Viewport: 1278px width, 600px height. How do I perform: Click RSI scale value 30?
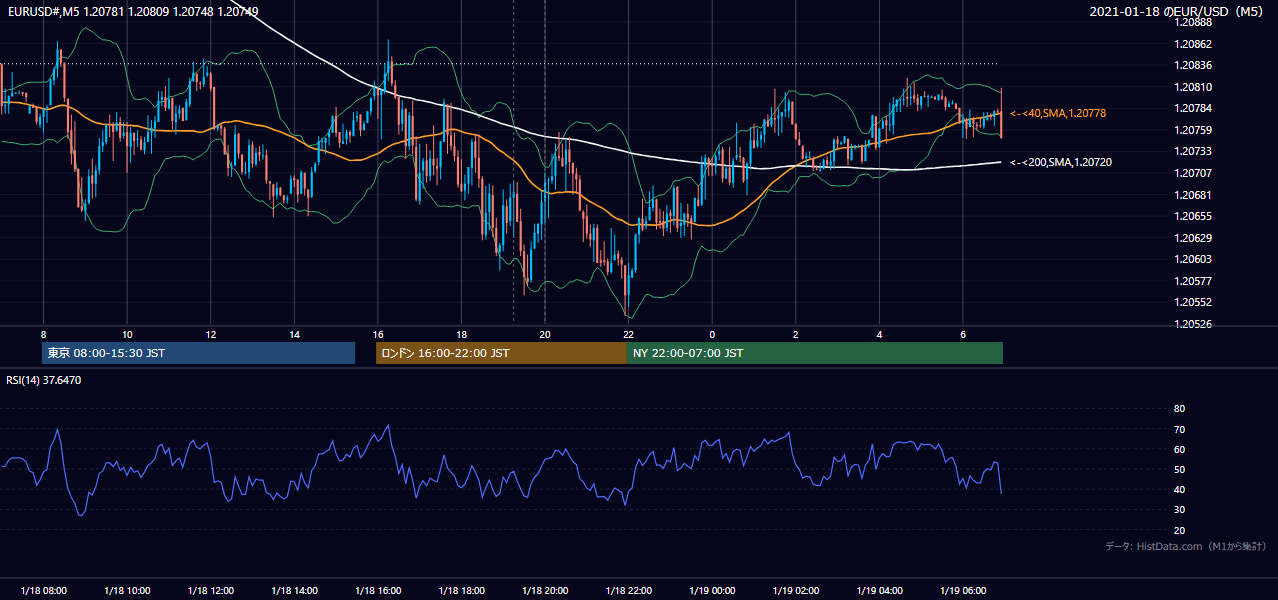(x=1179, y=510)
